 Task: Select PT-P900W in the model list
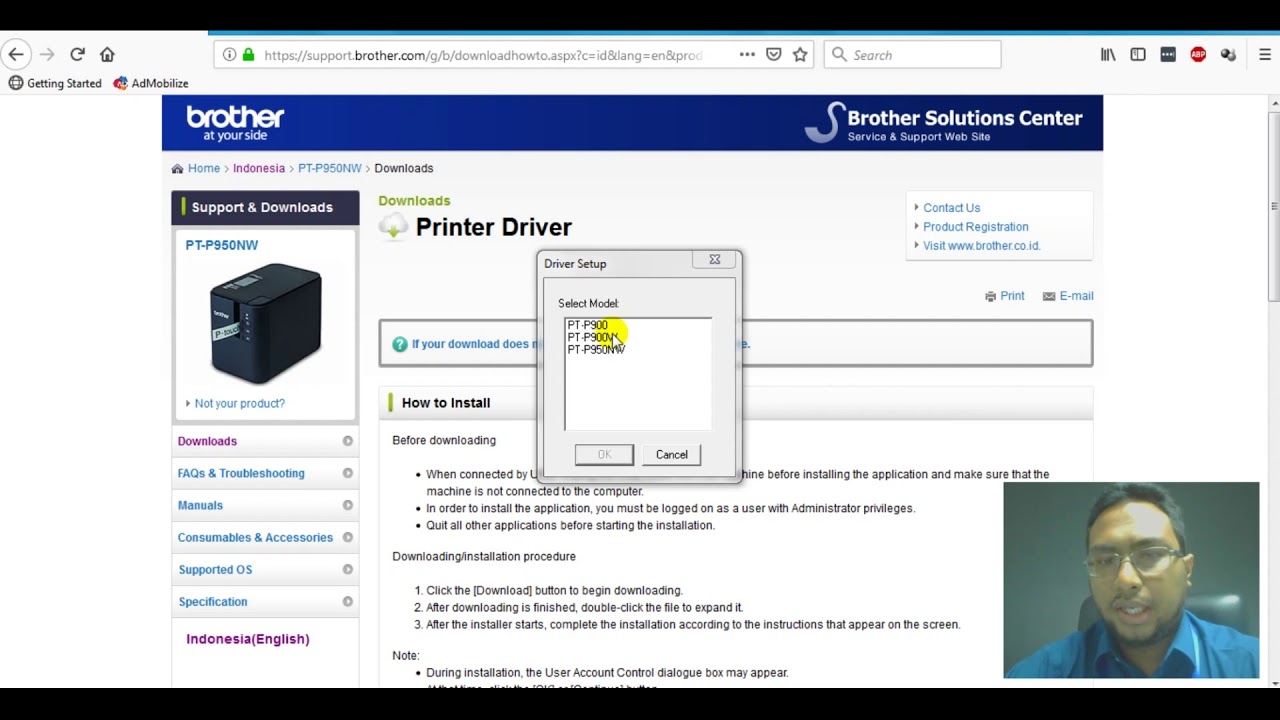[x=591, y=337]
